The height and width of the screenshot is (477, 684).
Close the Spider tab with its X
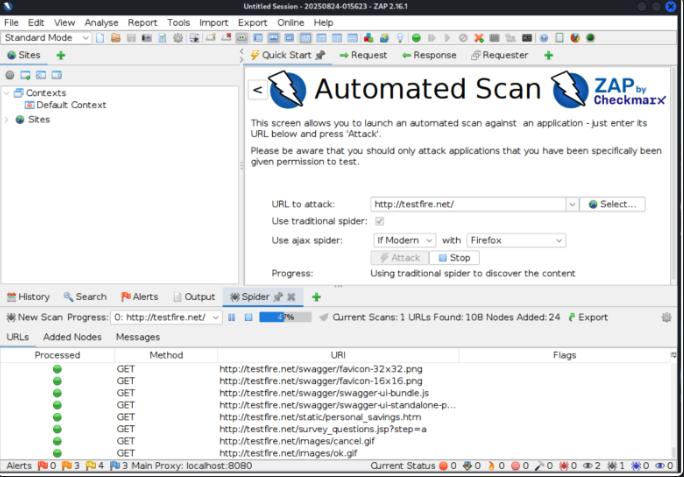pos(291,297)
